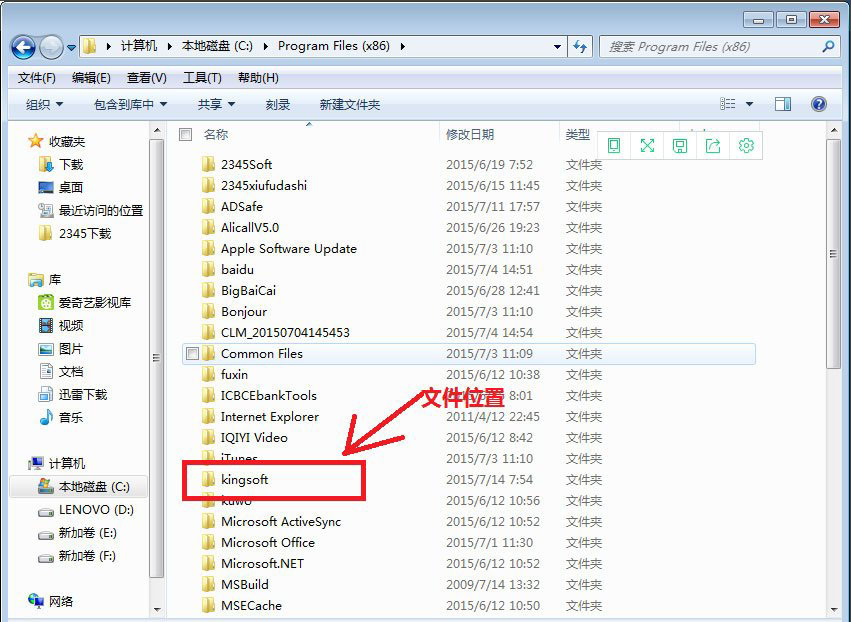The width and height of the screenshot is (851, 622).
Task: Click the navigation pane scrollbar thumb
Action: pos(156,358)
